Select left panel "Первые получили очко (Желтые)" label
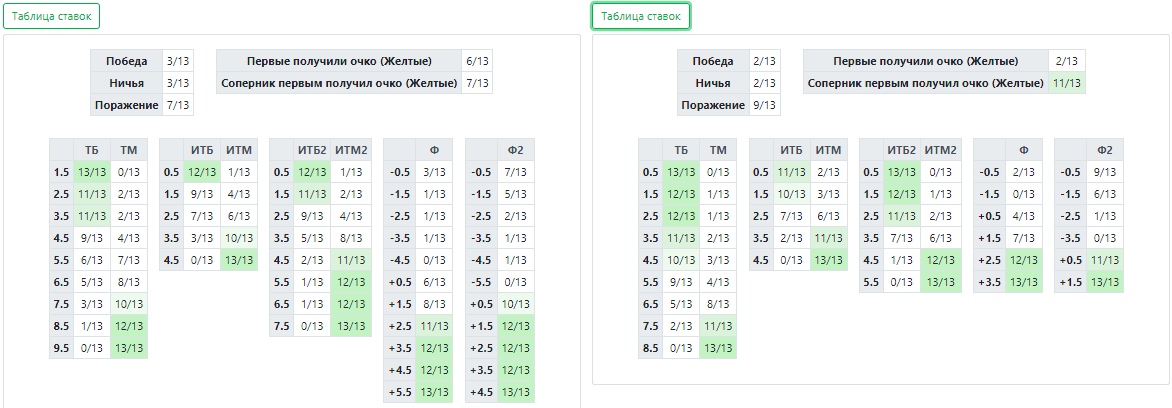 [339, 62]
